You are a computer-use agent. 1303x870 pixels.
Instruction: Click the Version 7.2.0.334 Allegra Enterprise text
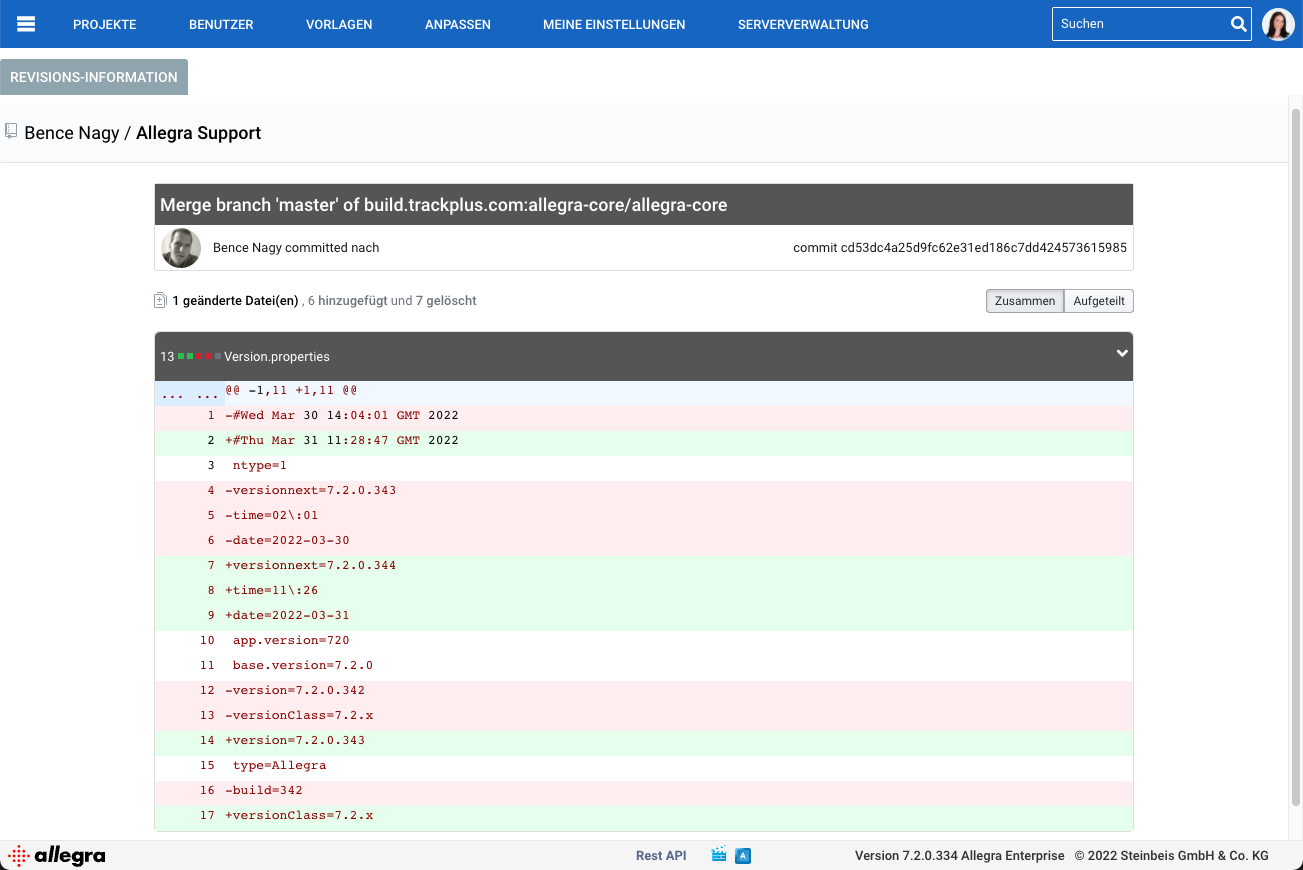960,856
